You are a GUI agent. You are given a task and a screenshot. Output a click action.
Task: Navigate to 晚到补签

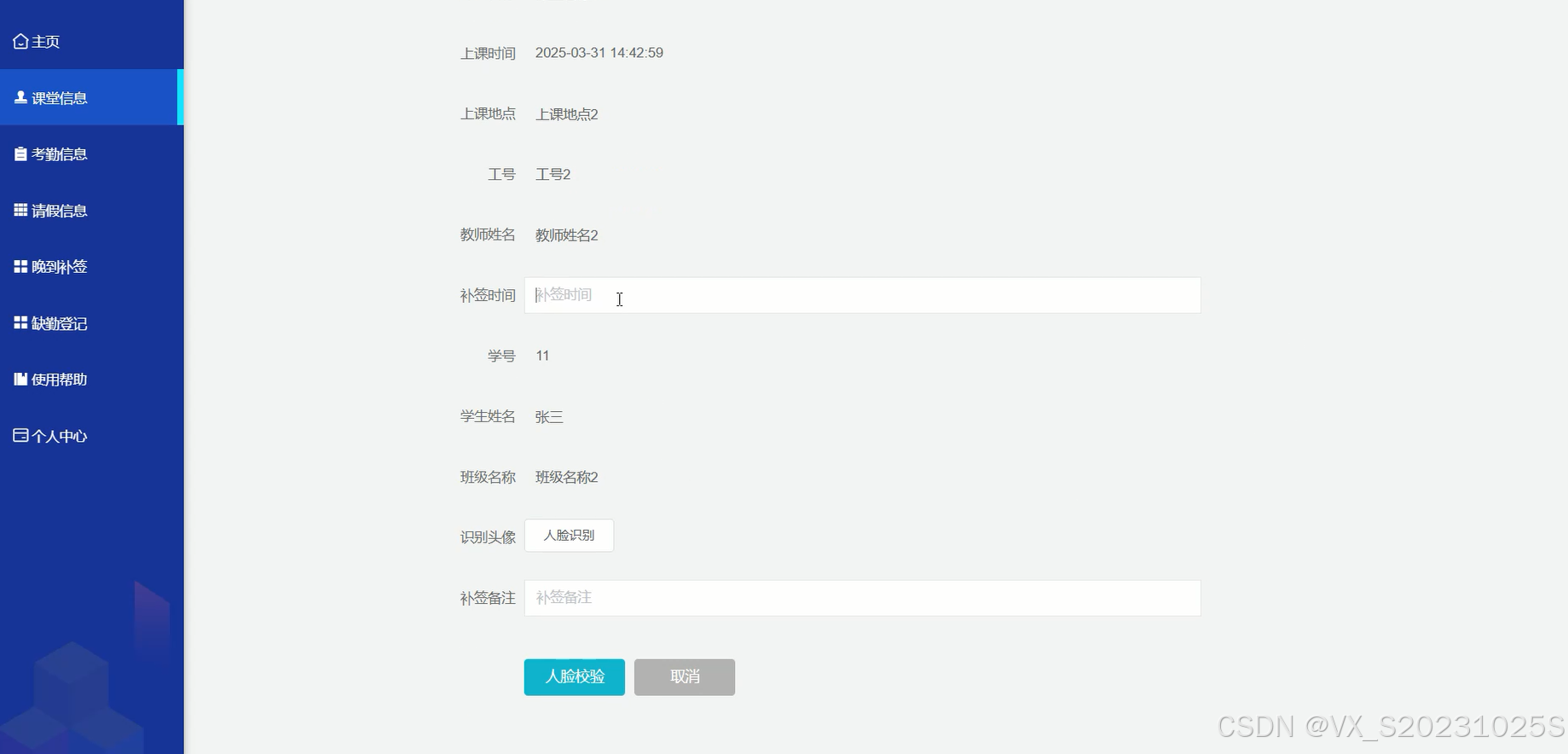click(91, 266)
